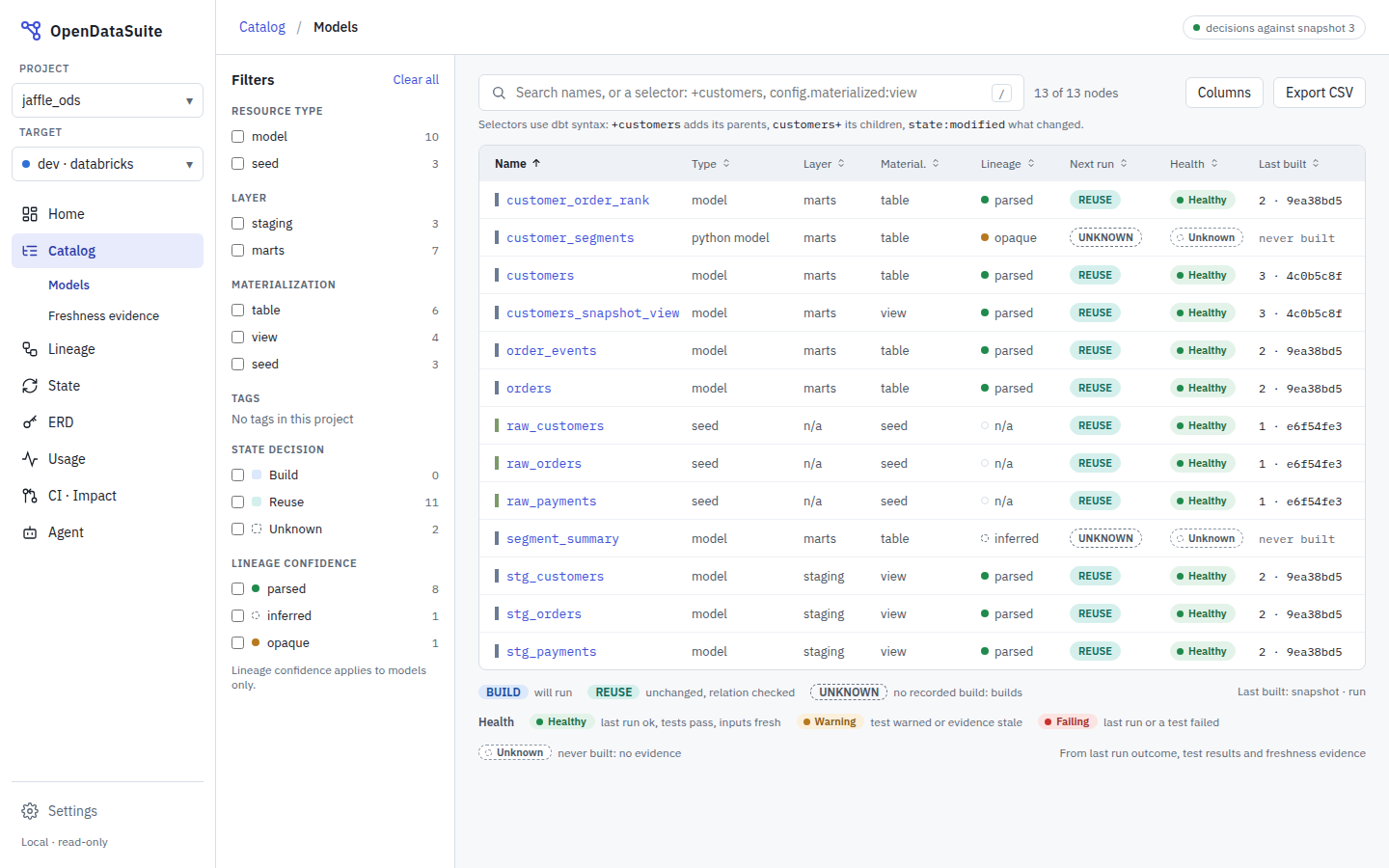The width and height of the screenshot is (1389, 868).
Task: Check the model resource type filter
Action: tap(237, 137)
